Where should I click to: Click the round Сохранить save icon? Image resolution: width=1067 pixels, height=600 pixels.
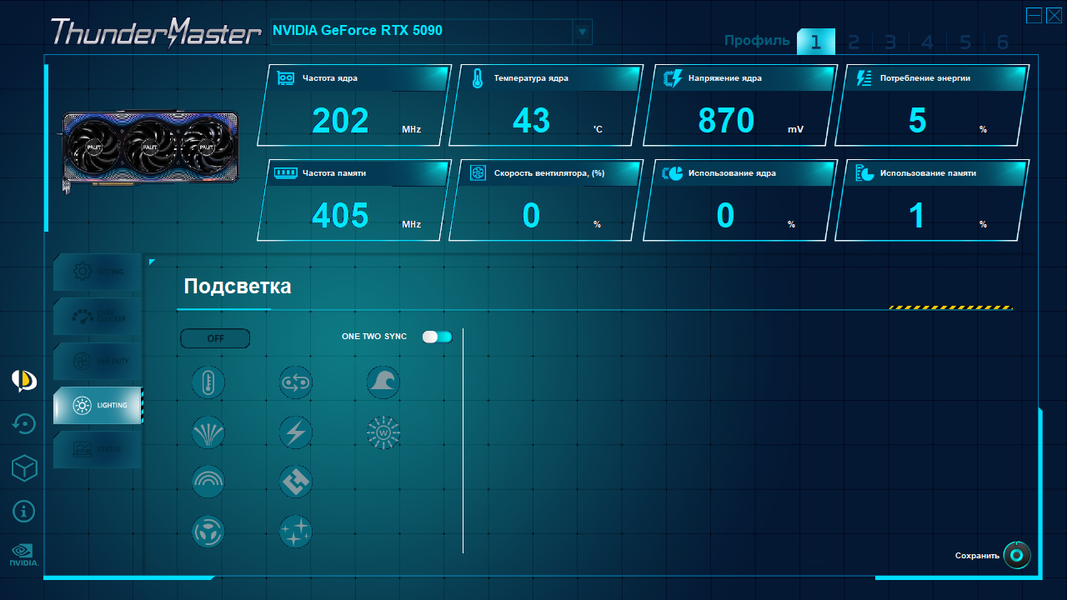[1017, 555]
